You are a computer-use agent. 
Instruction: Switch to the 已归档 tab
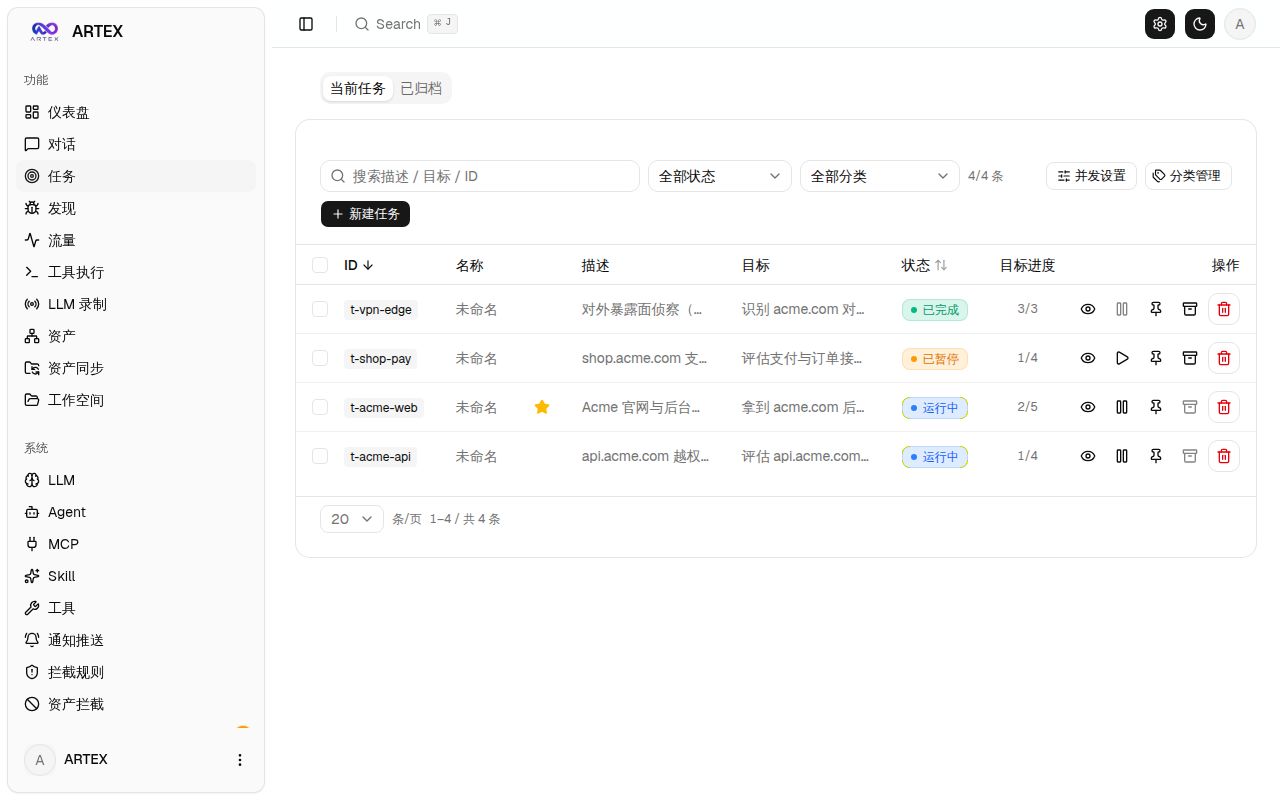point(421,88)
